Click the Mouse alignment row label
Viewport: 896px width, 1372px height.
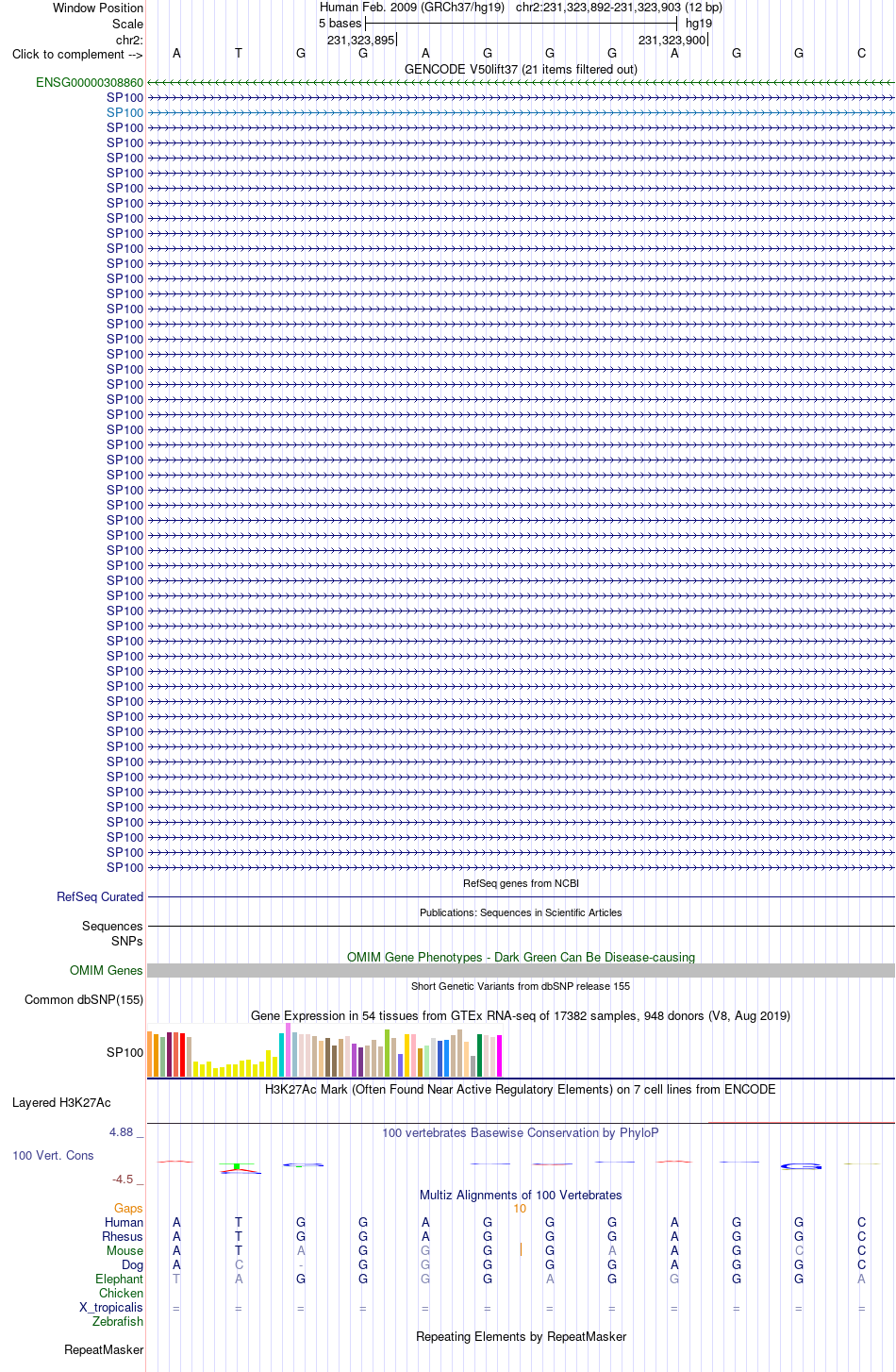coord(124,1251)
